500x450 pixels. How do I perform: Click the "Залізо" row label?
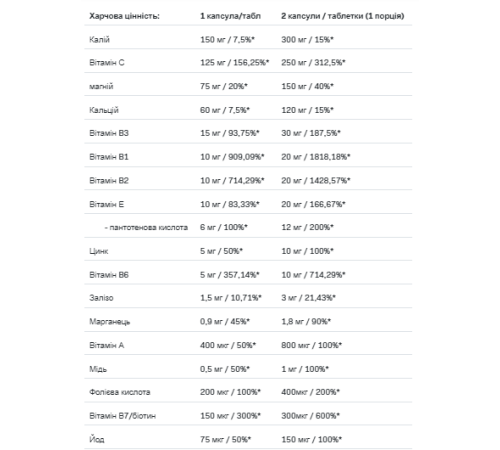pyautogui.click(x=101, y=298)
